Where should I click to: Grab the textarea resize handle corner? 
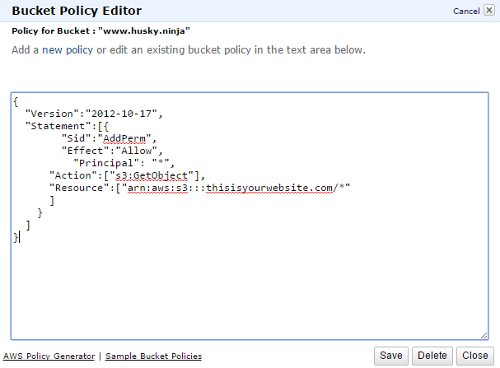(484, 336)
